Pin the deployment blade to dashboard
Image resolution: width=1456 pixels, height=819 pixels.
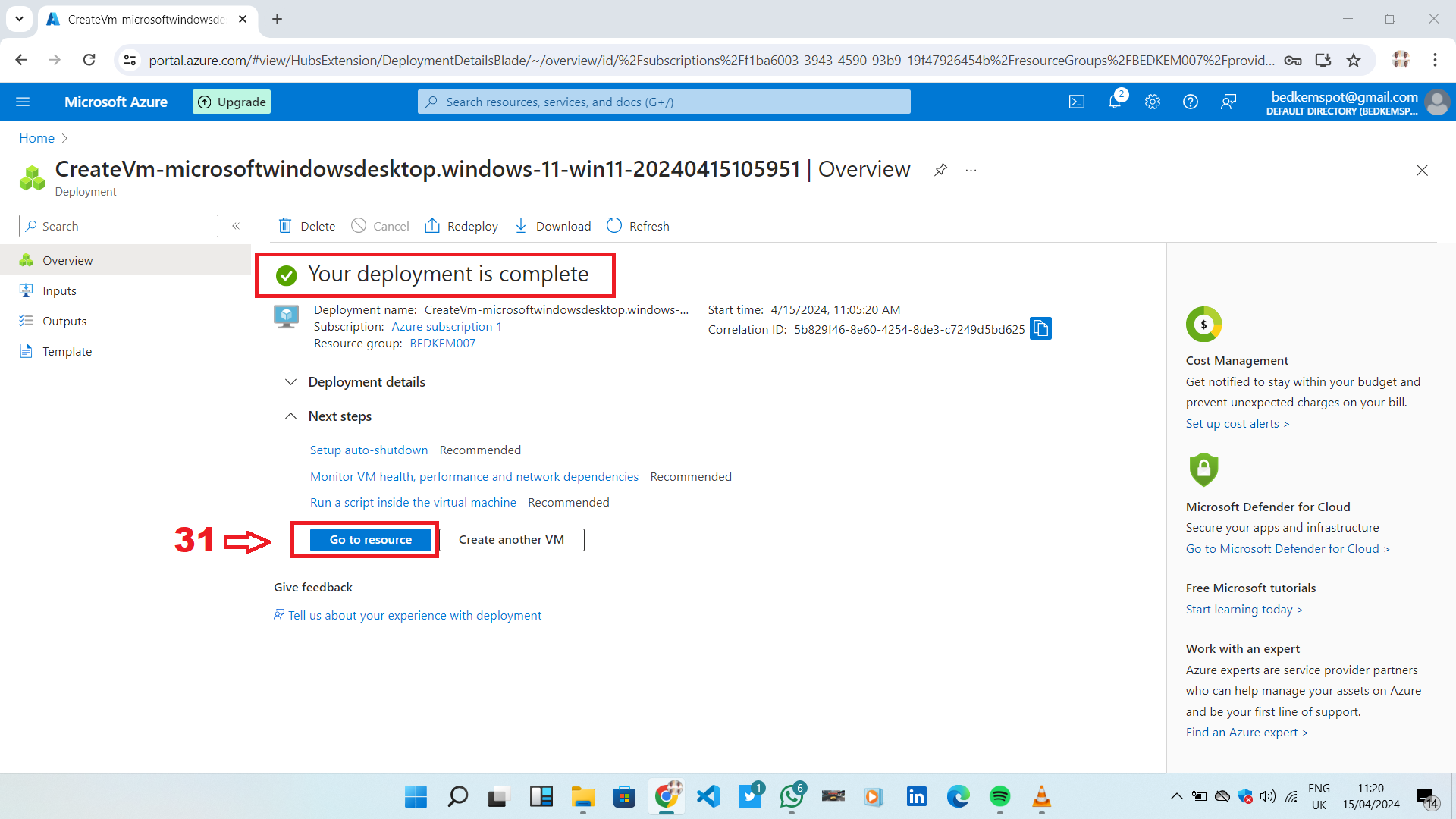click(x=940, y=170)
